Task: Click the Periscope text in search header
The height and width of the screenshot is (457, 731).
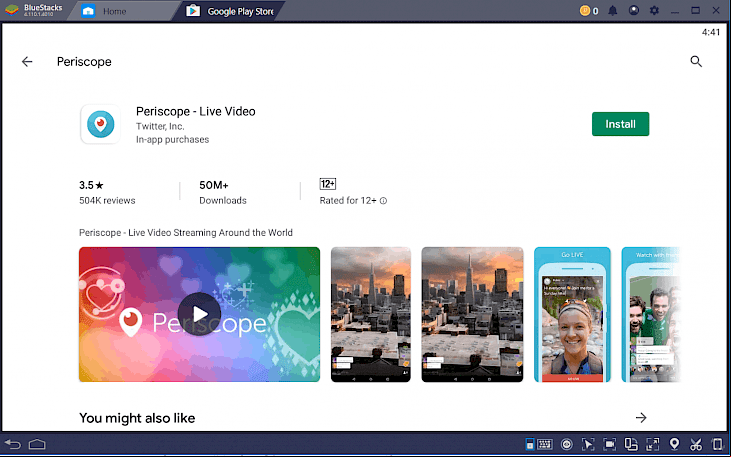Action: pos(84,62)
